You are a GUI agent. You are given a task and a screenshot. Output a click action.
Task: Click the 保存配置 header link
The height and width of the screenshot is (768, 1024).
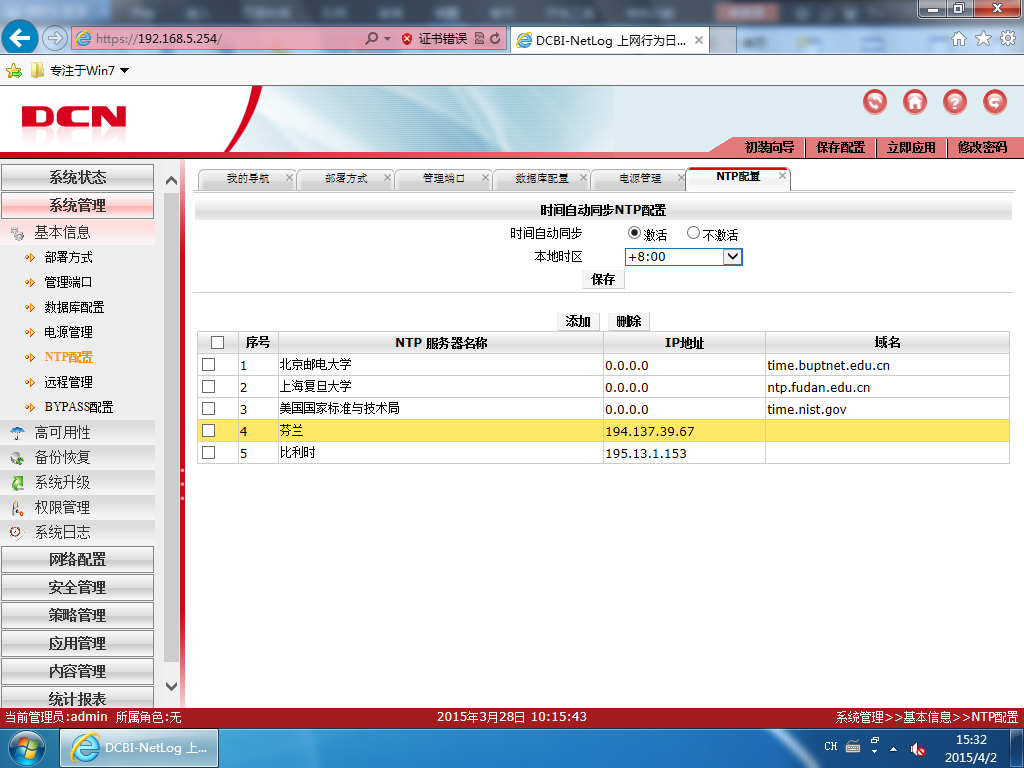click(x=840, y=148)
